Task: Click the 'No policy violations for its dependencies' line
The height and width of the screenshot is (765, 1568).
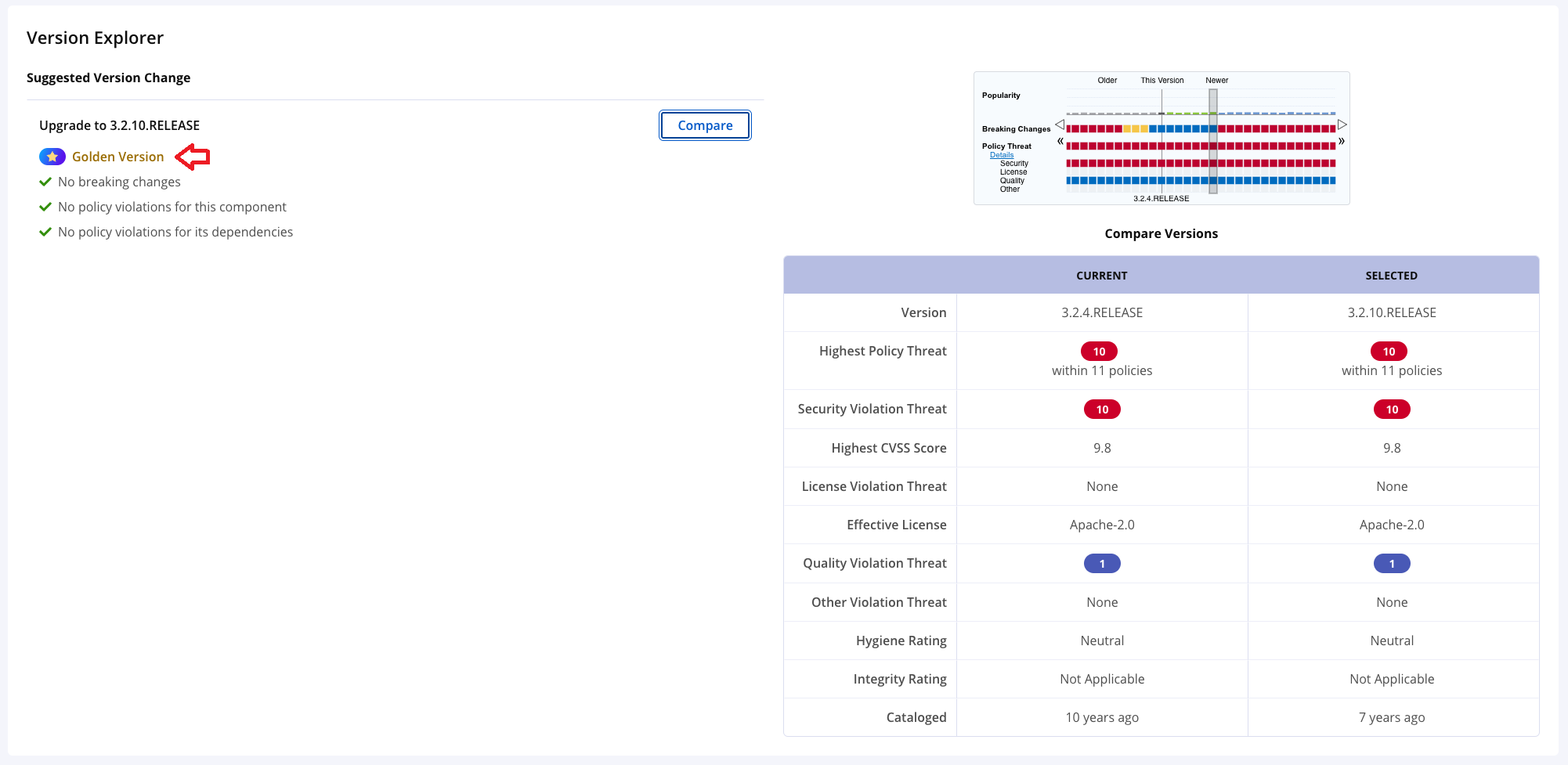Action: 175,232
